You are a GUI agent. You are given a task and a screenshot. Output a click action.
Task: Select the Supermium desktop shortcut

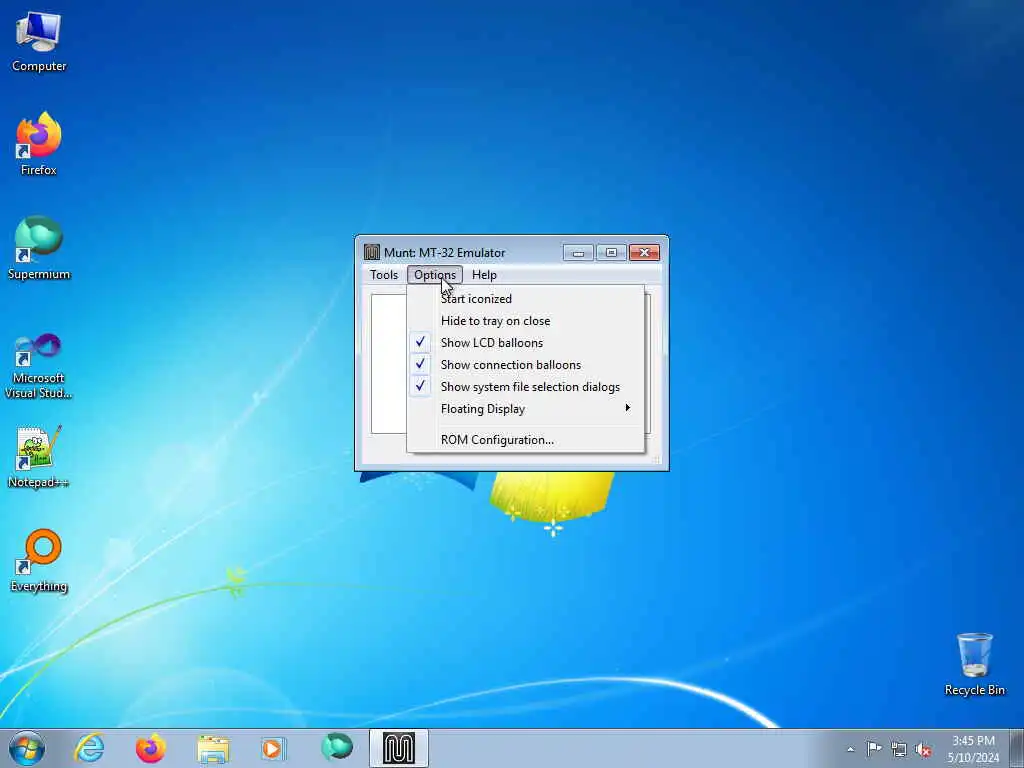[39, 248]
